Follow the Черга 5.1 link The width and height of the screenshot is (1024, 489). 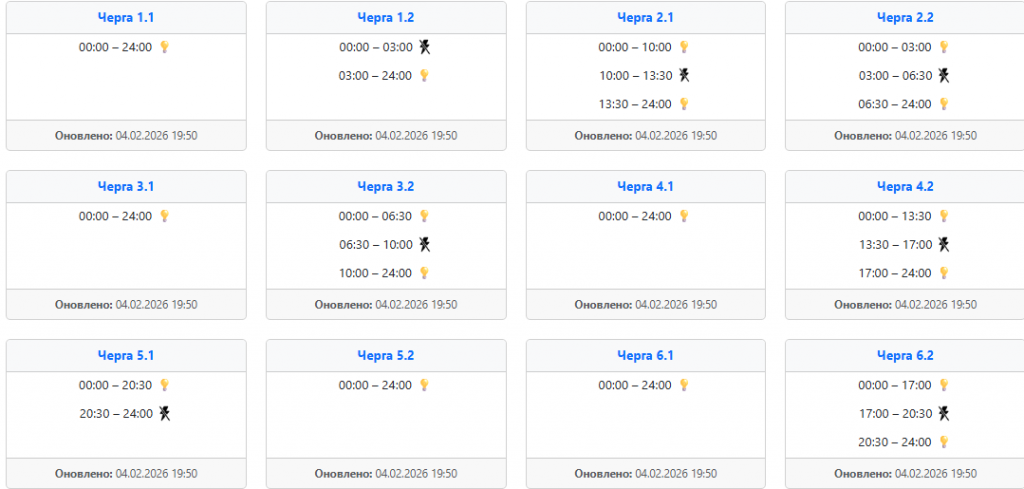click(126, 356)
